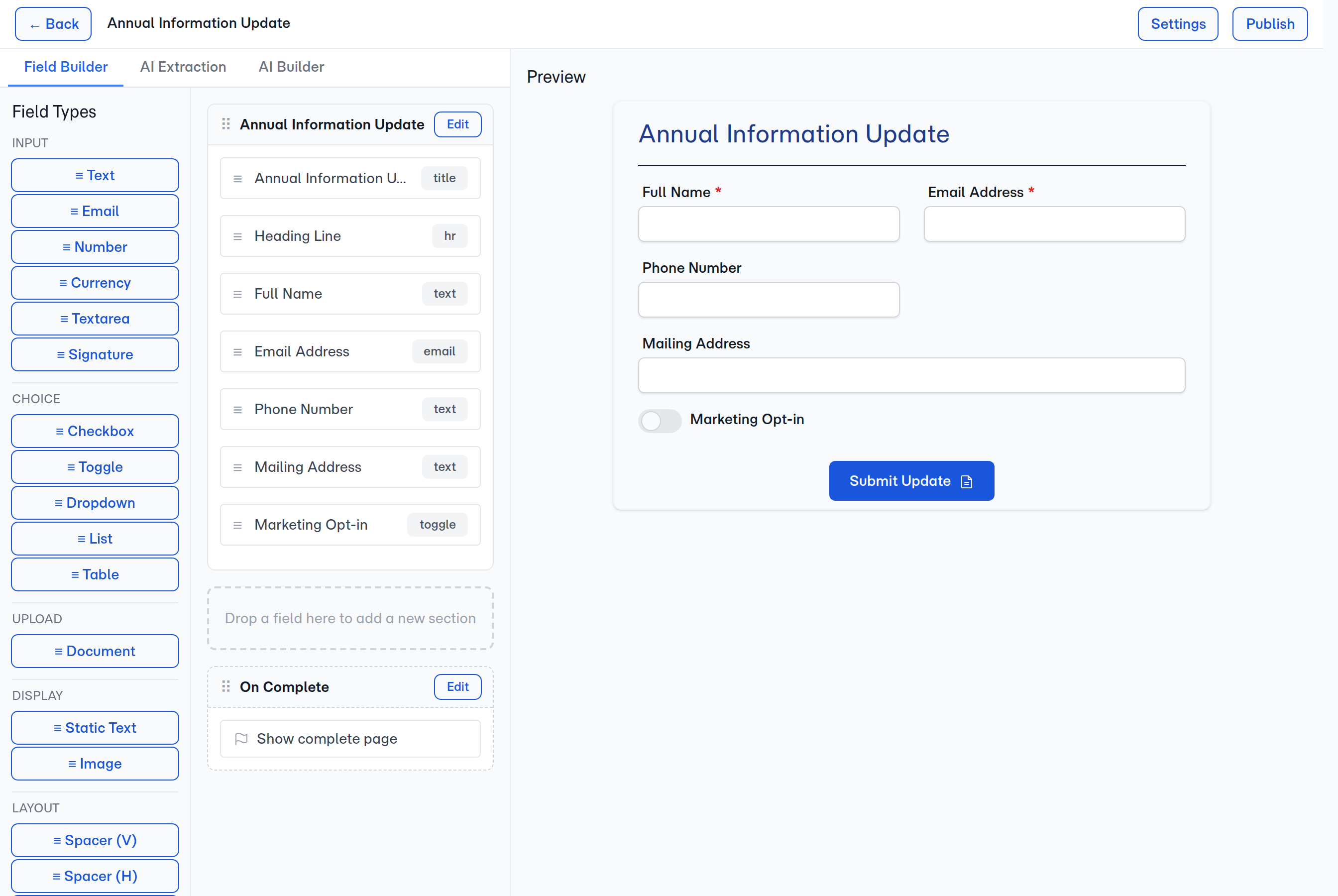Open the AI Extraction tab
Screen dimensions: 1338x896
[183, 67]
